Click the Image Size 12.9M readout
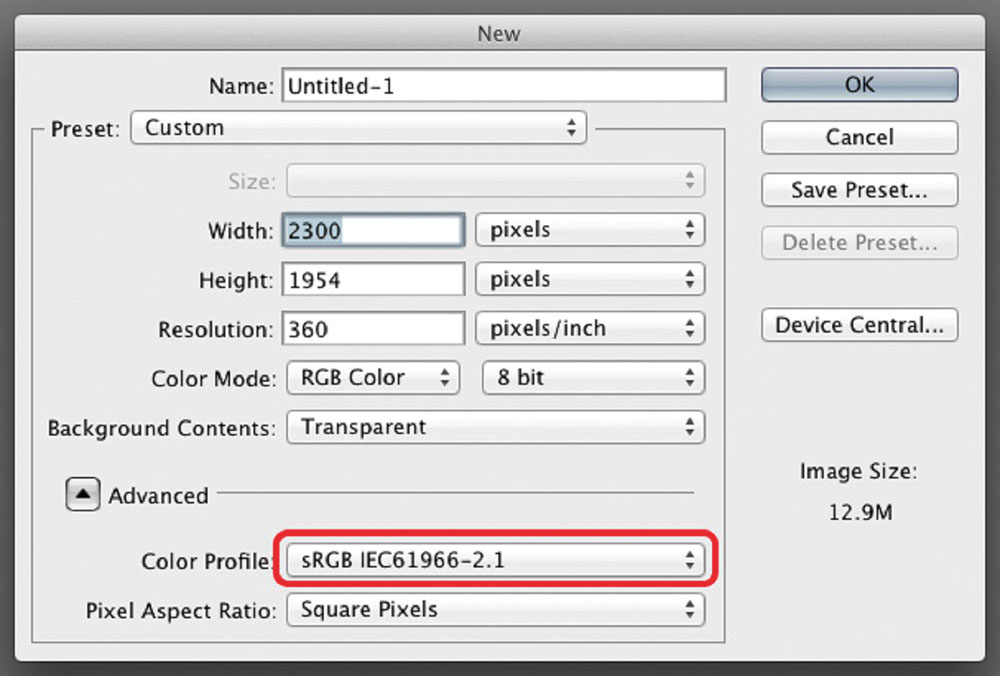This screenshot has width=1000, height=676. (x=858, y=514)
